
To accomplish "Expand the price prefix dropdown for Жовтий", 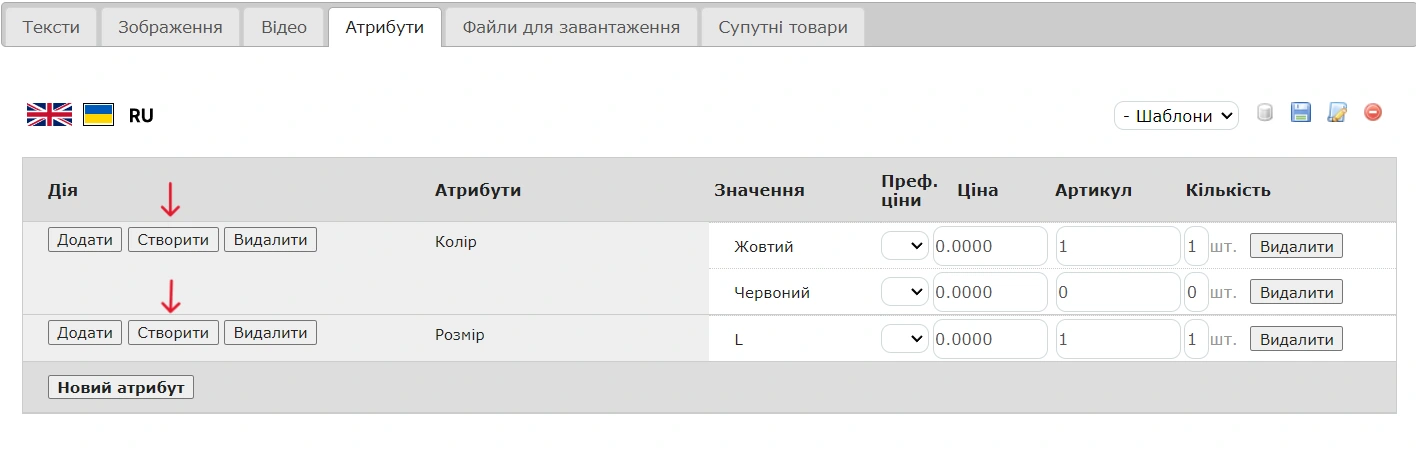I will [905, 246].
